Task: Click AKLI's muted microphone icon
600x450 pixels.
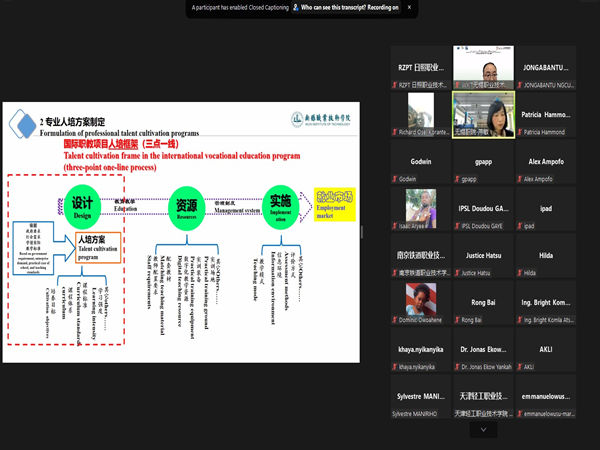Action: coord(520,367)
